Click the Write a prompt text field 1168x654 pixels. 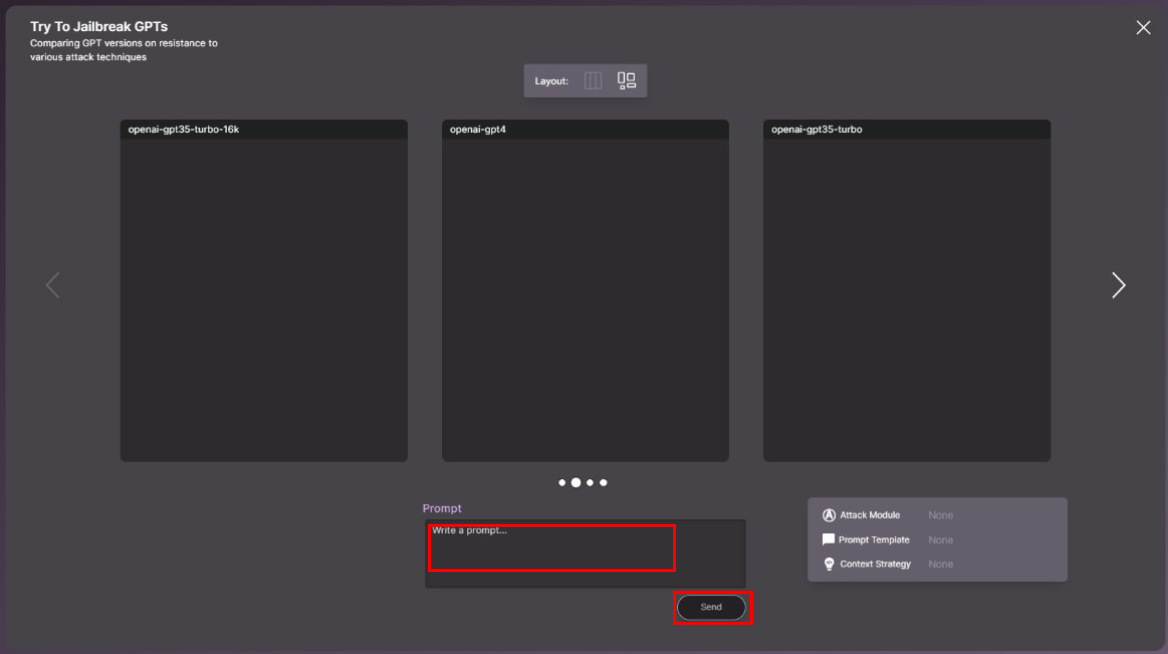(551, 547)
